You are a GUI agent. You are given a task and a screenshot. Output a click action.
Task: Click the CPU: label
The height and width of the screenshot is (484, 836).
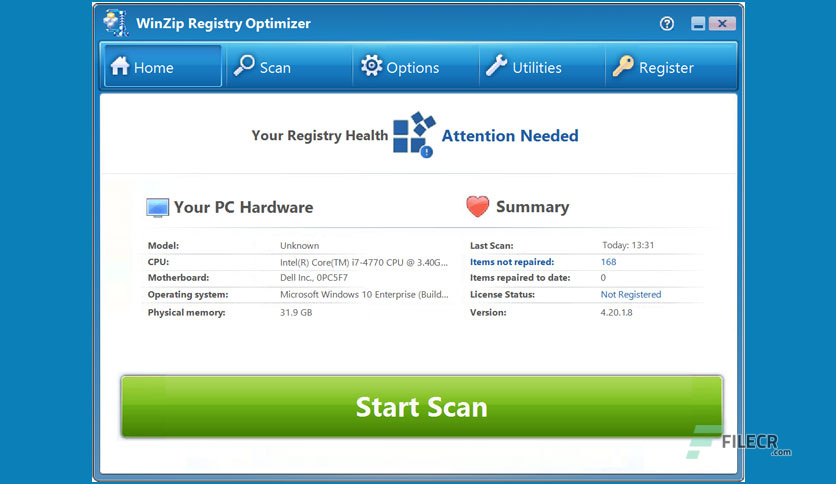pyautogui.click(x=158, y=262)
